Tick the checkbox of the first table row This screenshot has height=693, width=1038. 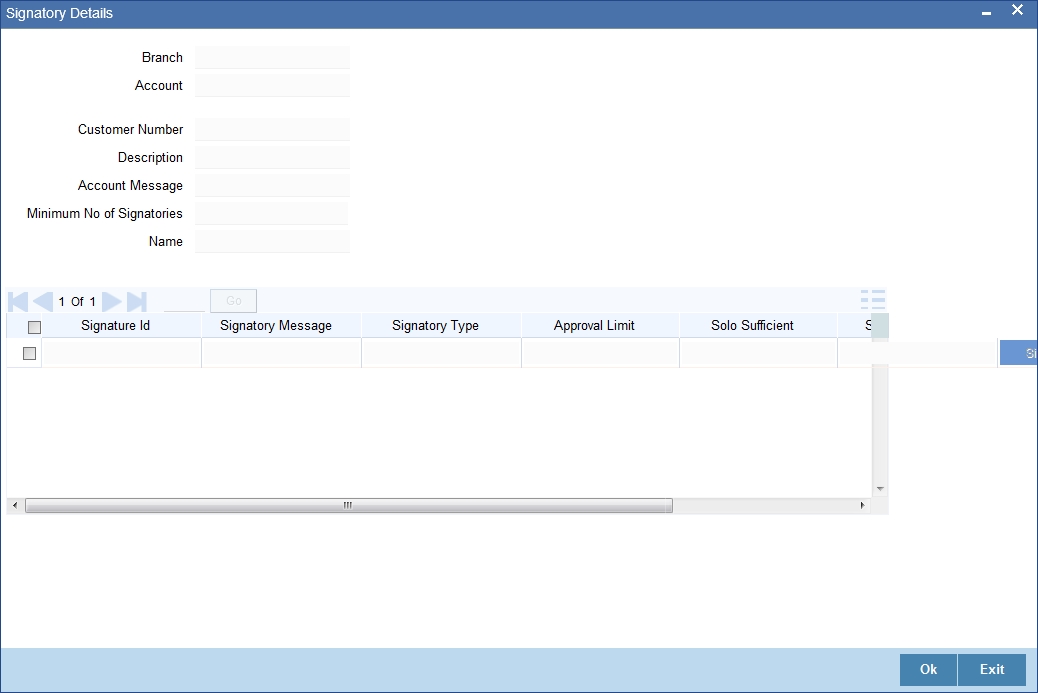[x=29, y=353]
